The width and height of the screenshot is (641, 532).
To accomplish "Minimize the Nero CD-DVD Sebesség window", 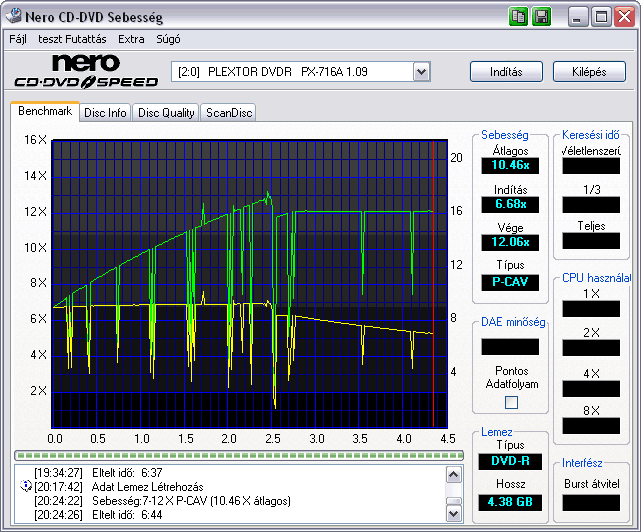I will (x=577, y=17).
